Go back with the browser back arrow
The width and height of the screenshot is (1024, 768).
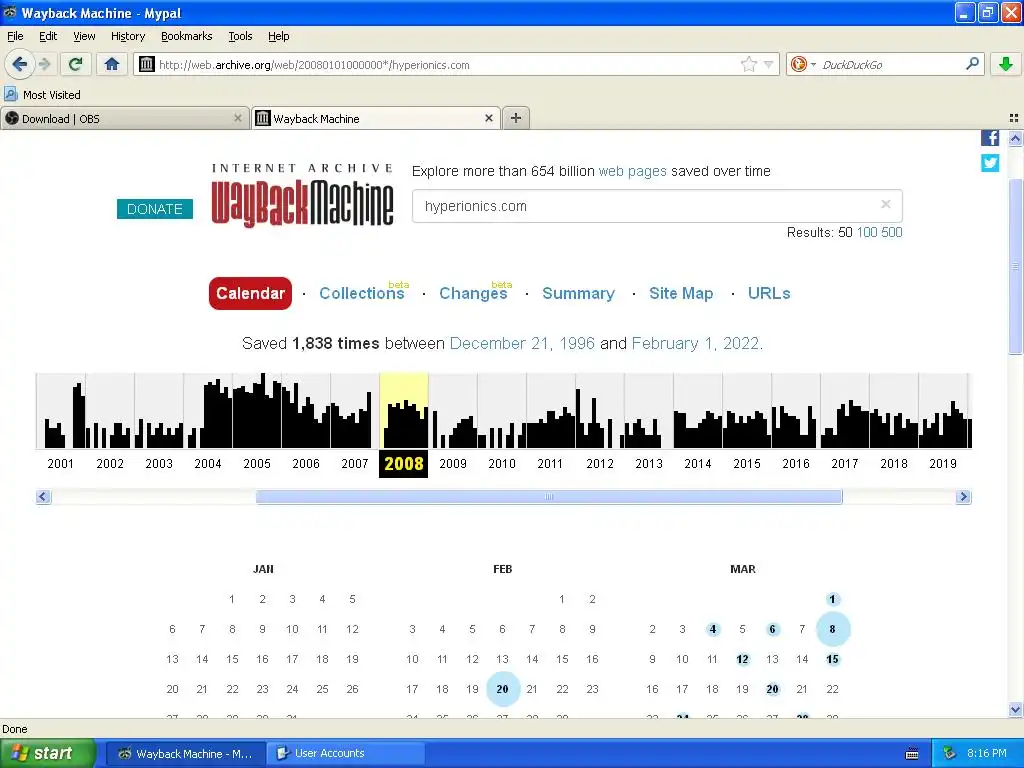tap(20, 64)
